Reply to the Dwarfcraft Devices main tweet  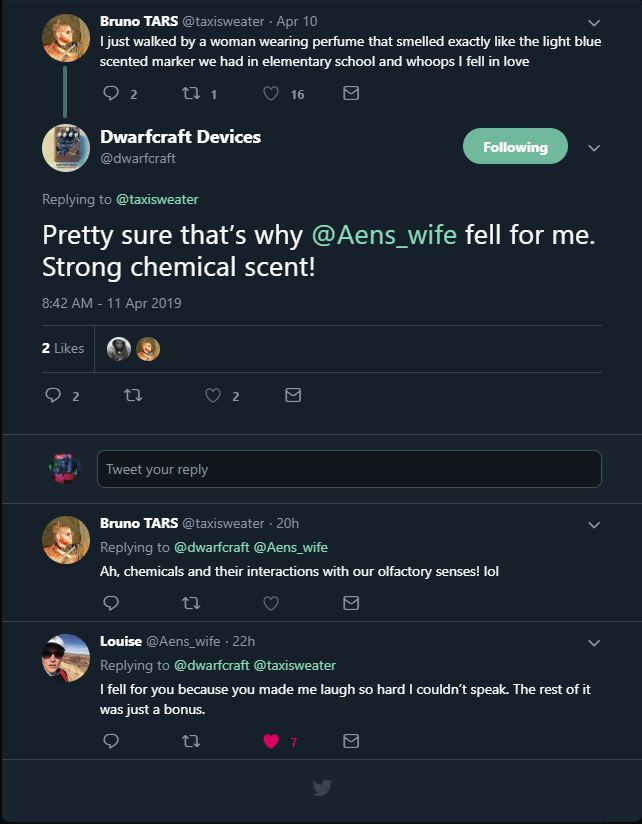tap(54, 396)
